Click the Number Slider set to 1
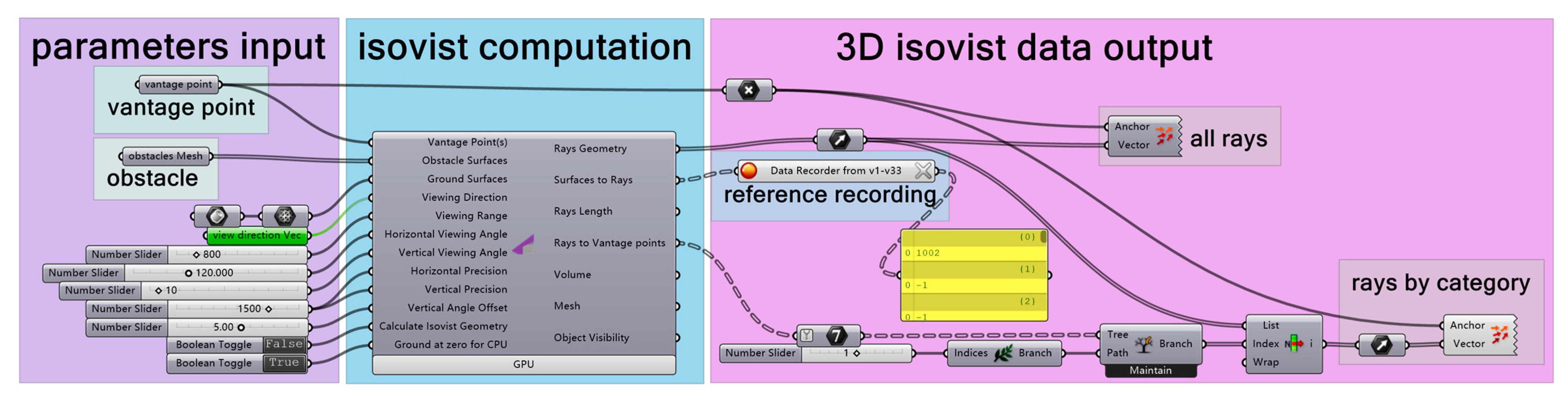The width and height of the screenshot is (1568, 397). tap(816, 353)
